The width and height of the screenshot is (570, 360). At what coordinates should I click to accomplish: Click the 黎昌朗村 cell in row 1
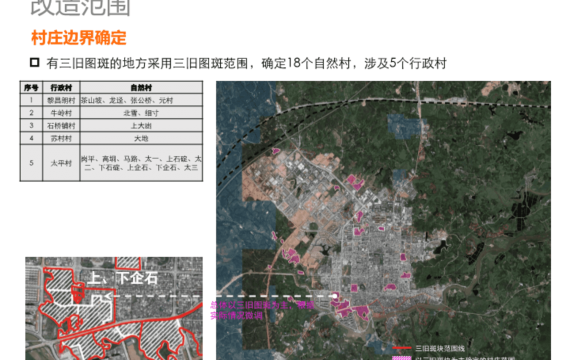61,100
